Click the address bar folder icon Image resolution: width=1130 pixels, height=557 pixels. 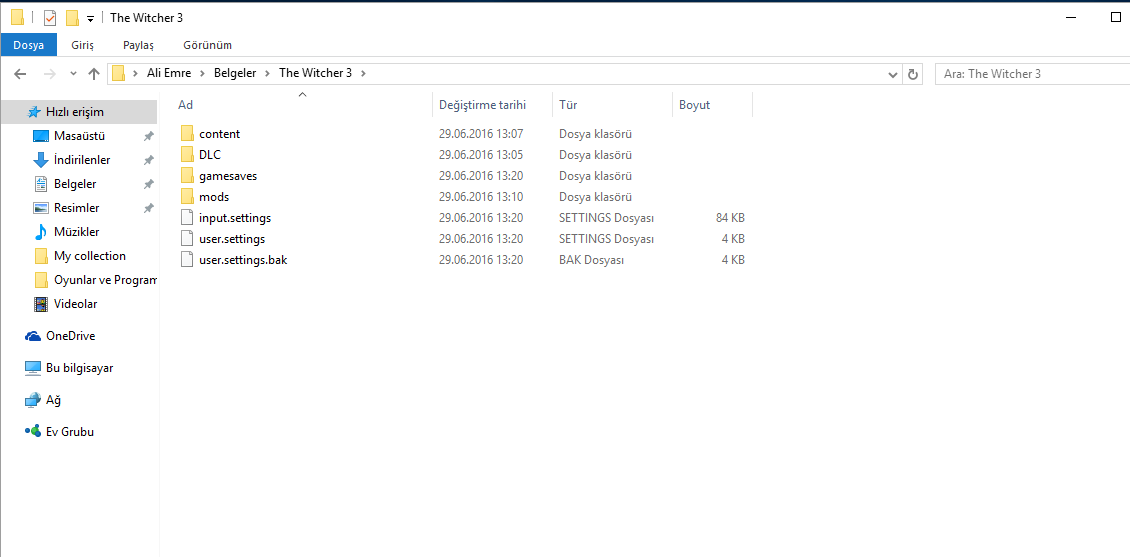pos(119,73)
